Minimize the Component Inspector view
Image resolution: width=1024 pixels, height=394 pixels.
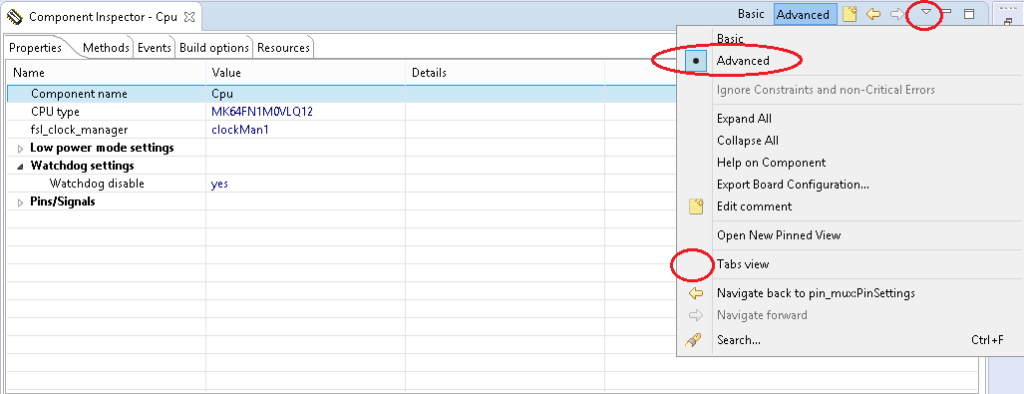(x=946, y=13)
